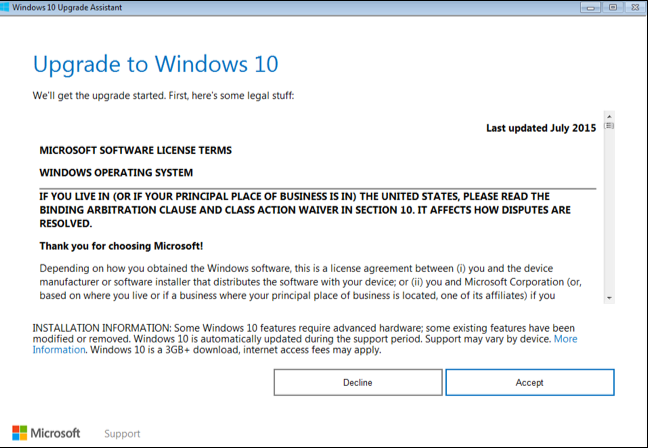Click the 'Depending on how you obtained' paragraph

pyautogui.click(x=310, y=282)
